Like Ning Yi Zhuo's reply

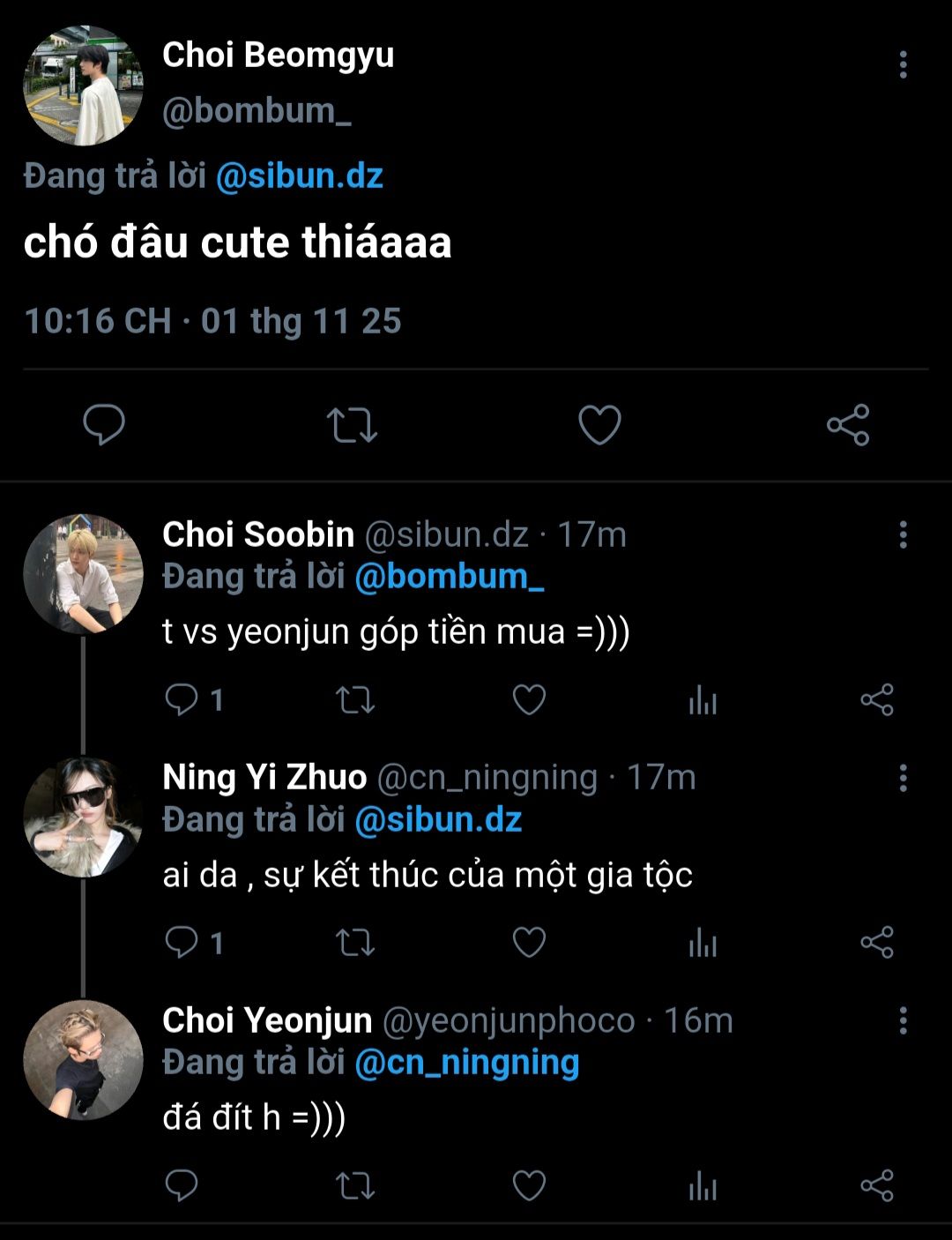529,943
